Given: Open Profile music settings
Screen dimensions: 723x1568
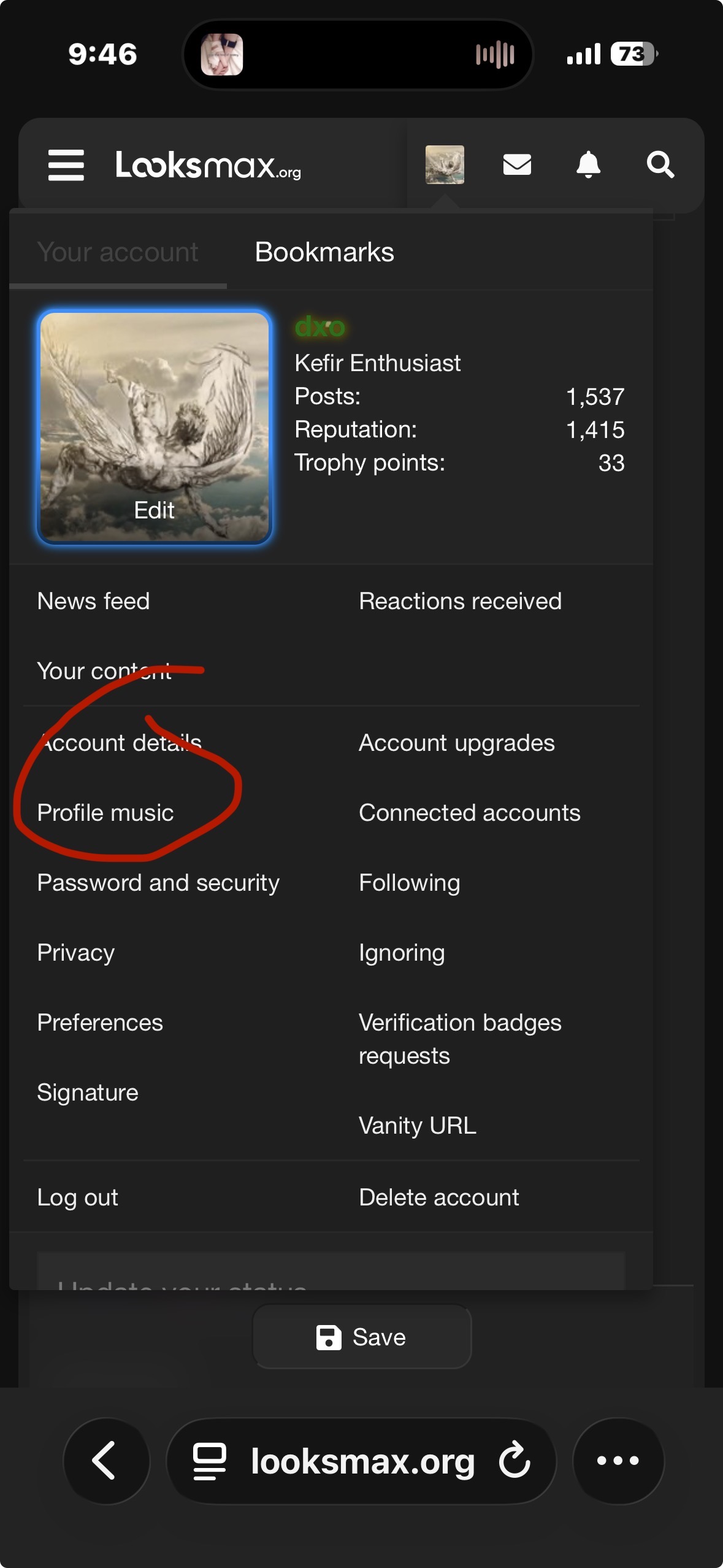Looking at the screenshot, I should tap(105, 813).
